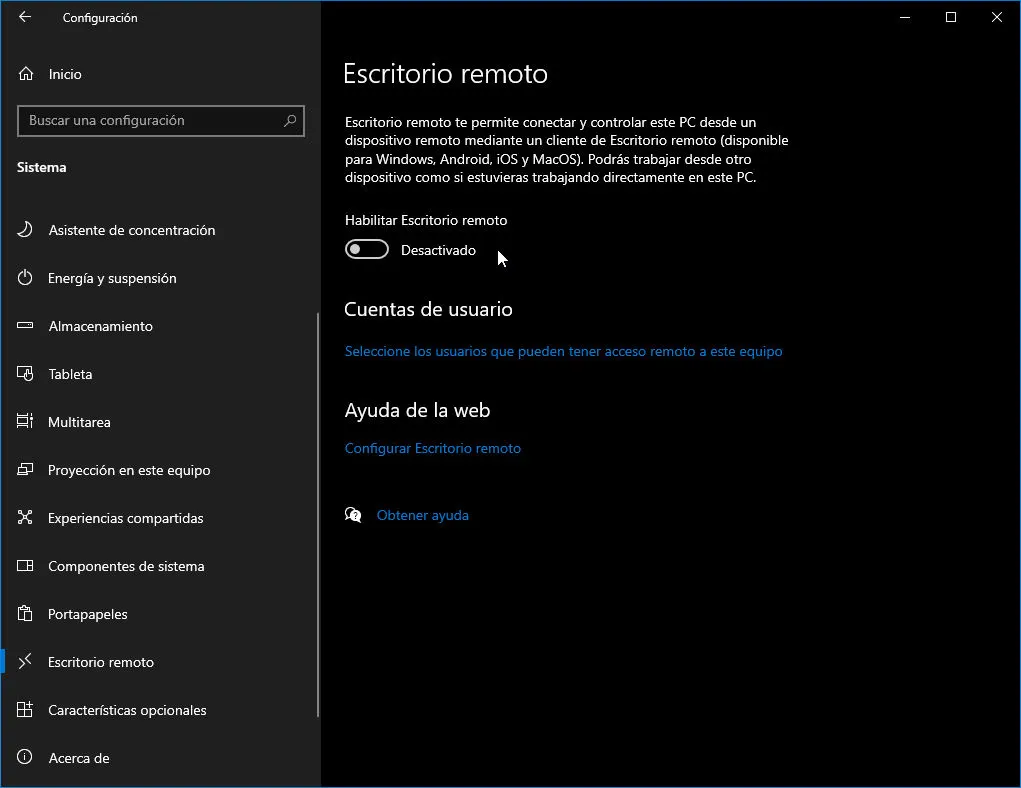Select Multitarea in sidebar
Screen dimensions: 1021x788
point(160,422)
